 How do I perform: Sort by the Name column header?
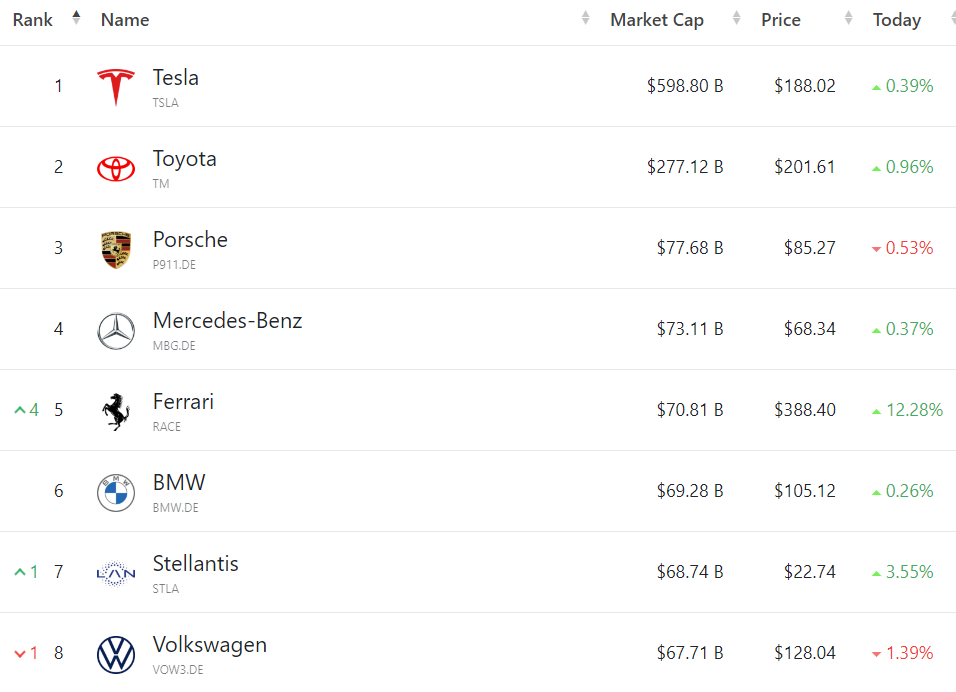125,20
